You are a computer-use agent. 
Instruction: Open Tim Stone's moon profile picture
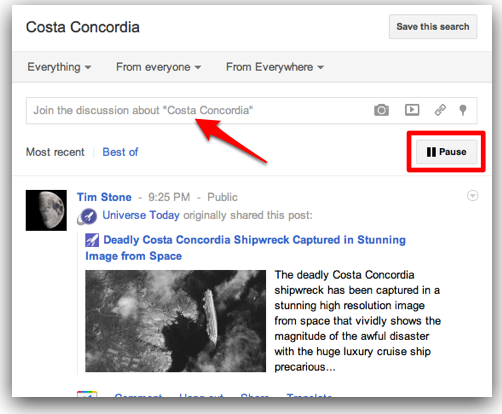point(46,210)
